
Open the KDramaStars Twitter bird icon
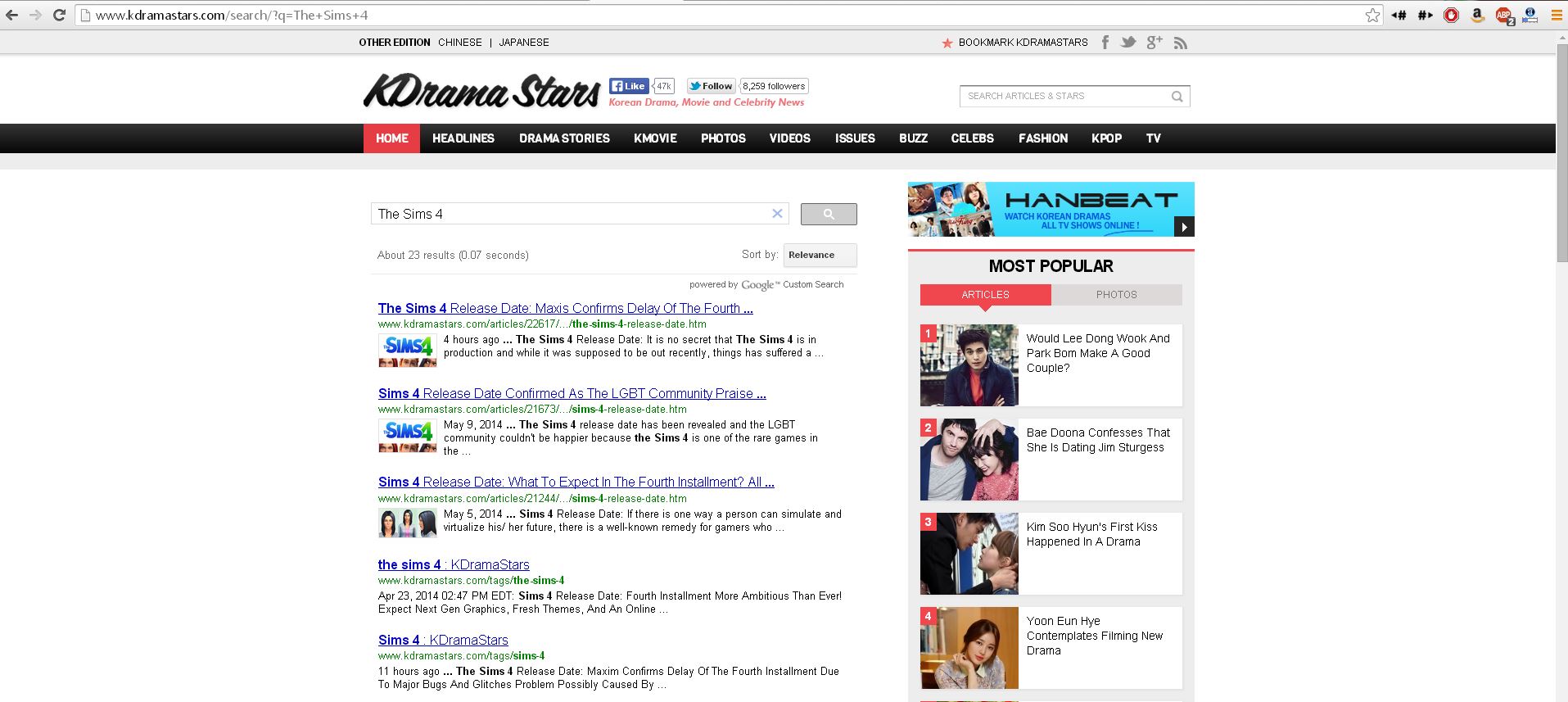(x=1128, y=43)
